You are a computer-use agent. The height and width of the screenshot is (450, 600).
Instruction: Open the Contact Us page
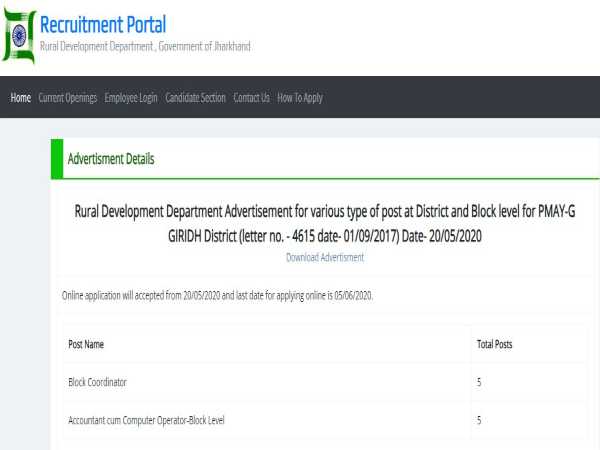point(251,98)
